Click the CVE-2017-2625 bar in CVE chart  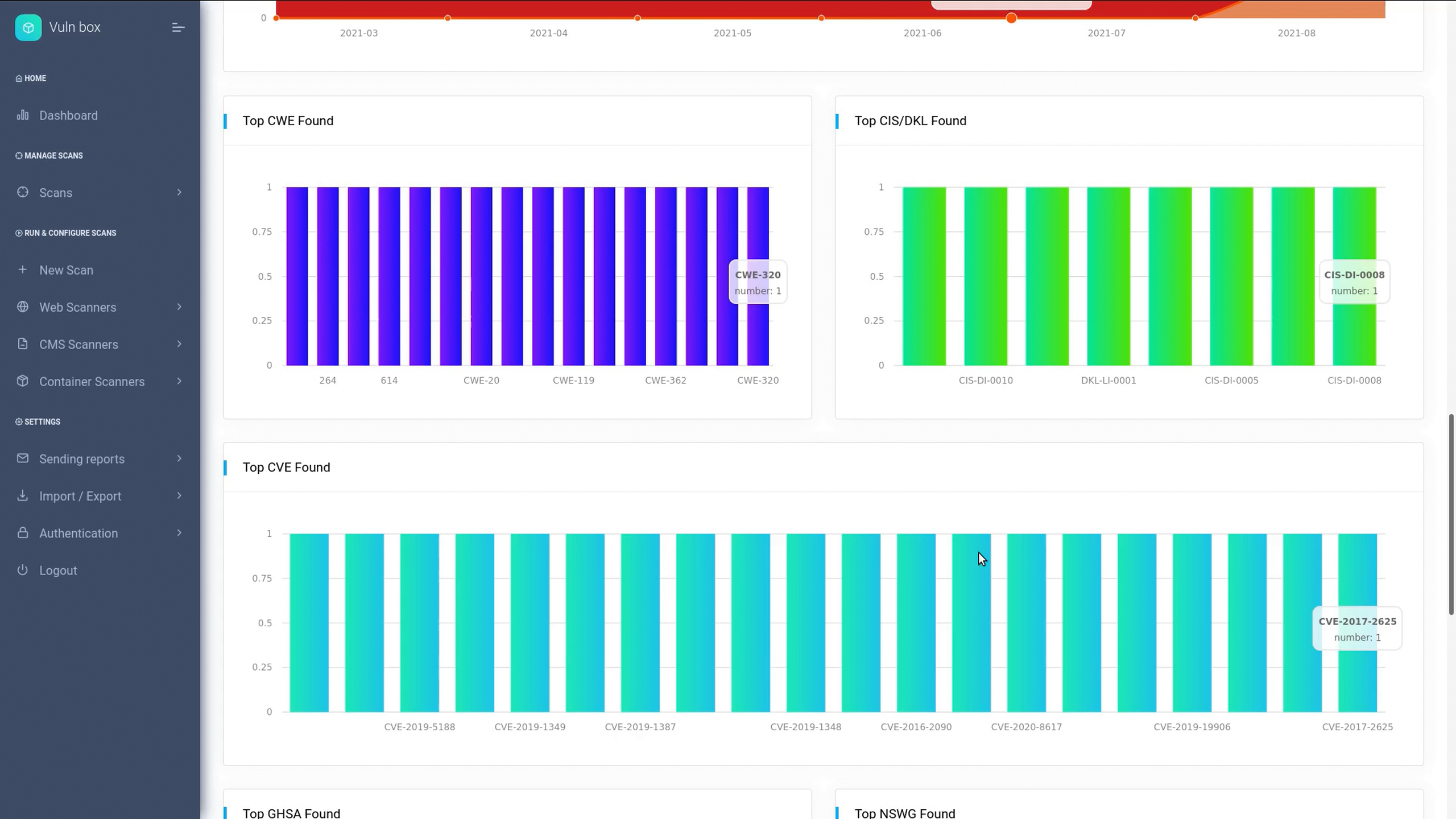point(1358,622)
